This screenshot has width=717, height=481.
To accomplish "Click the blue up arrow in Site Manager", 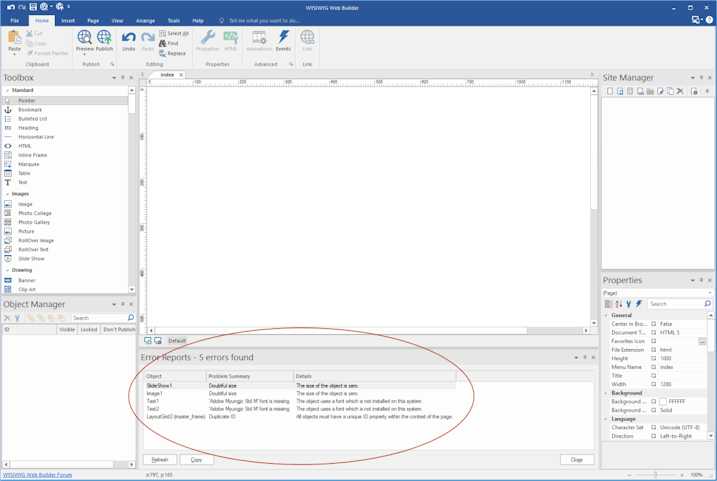I will click(707, 91).
